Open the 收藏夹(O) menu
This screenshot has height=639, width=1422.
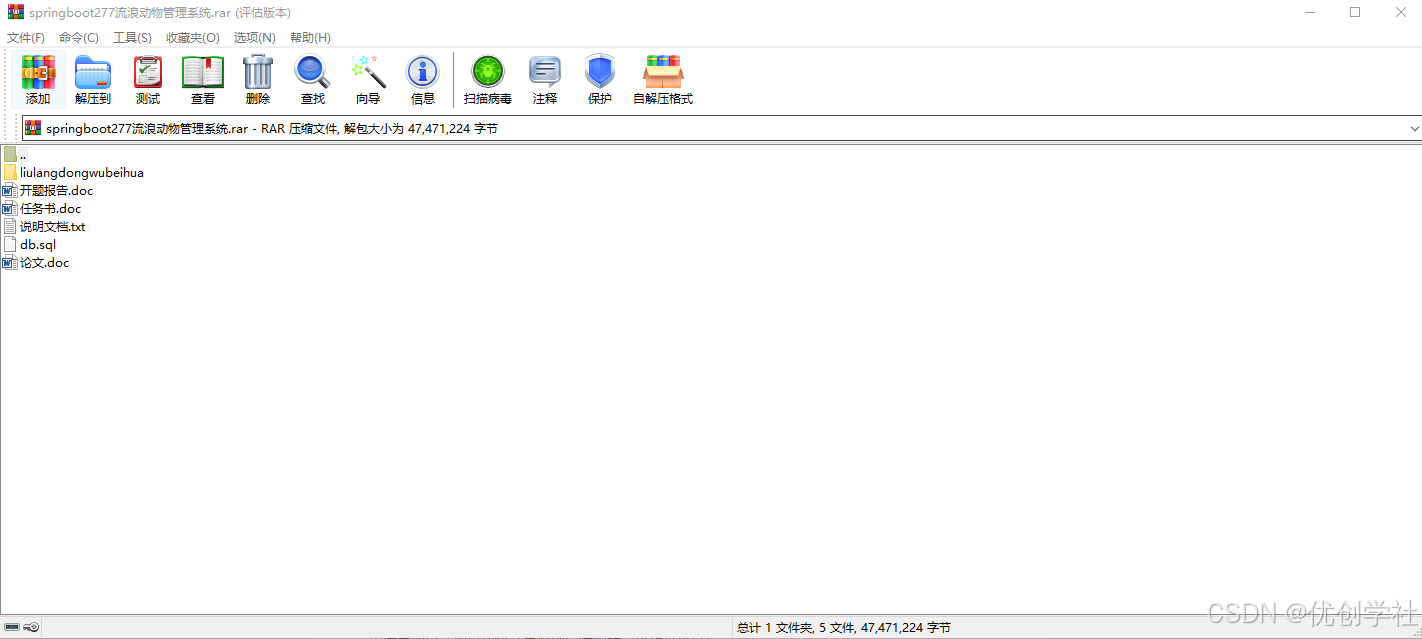[x=192, y=37]
